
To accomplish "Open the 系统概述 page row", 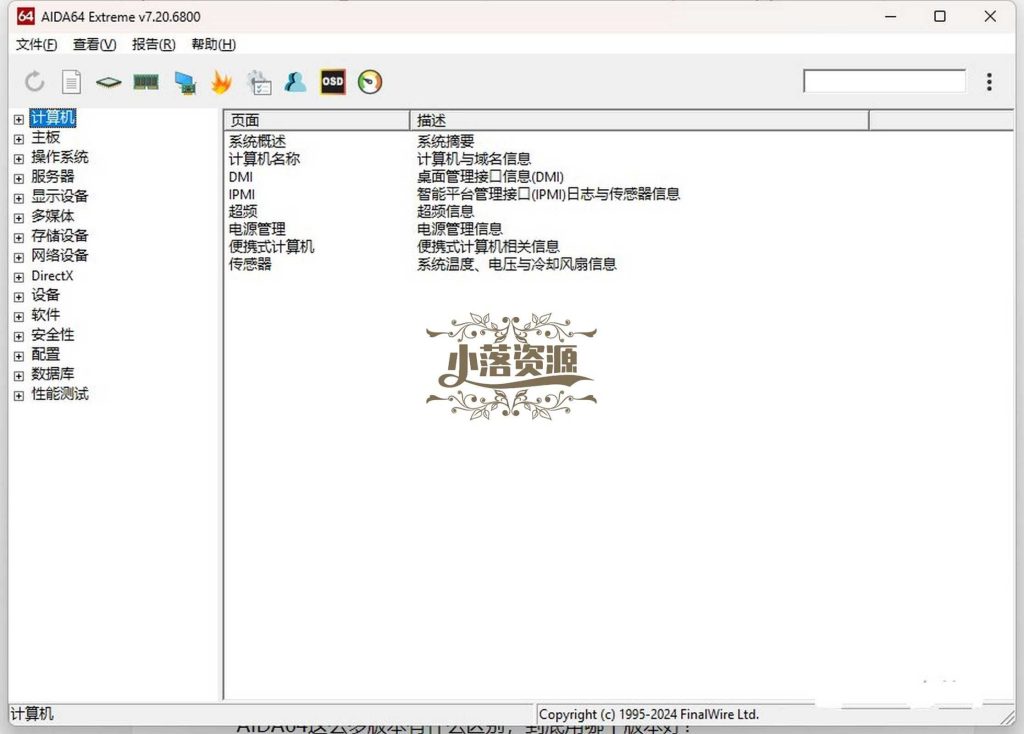I will pyautogui.click(x=257, y=141).
